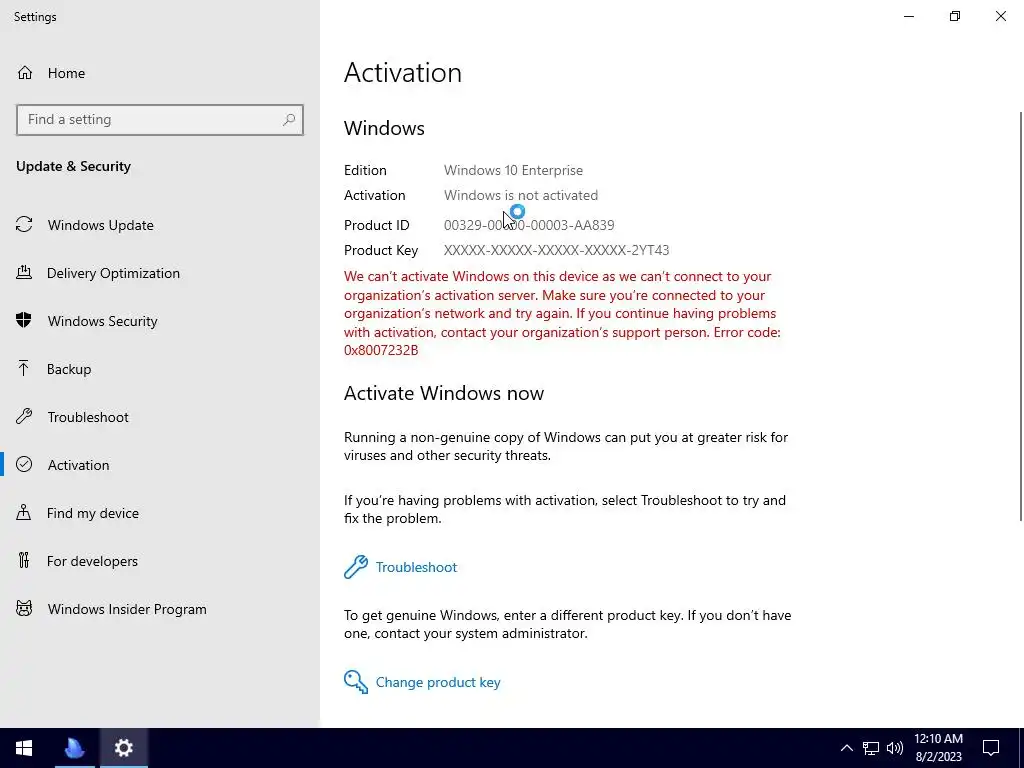Click the Troubleshoot activation link
The image size is (1024, 768).
[x=416, y=567]
